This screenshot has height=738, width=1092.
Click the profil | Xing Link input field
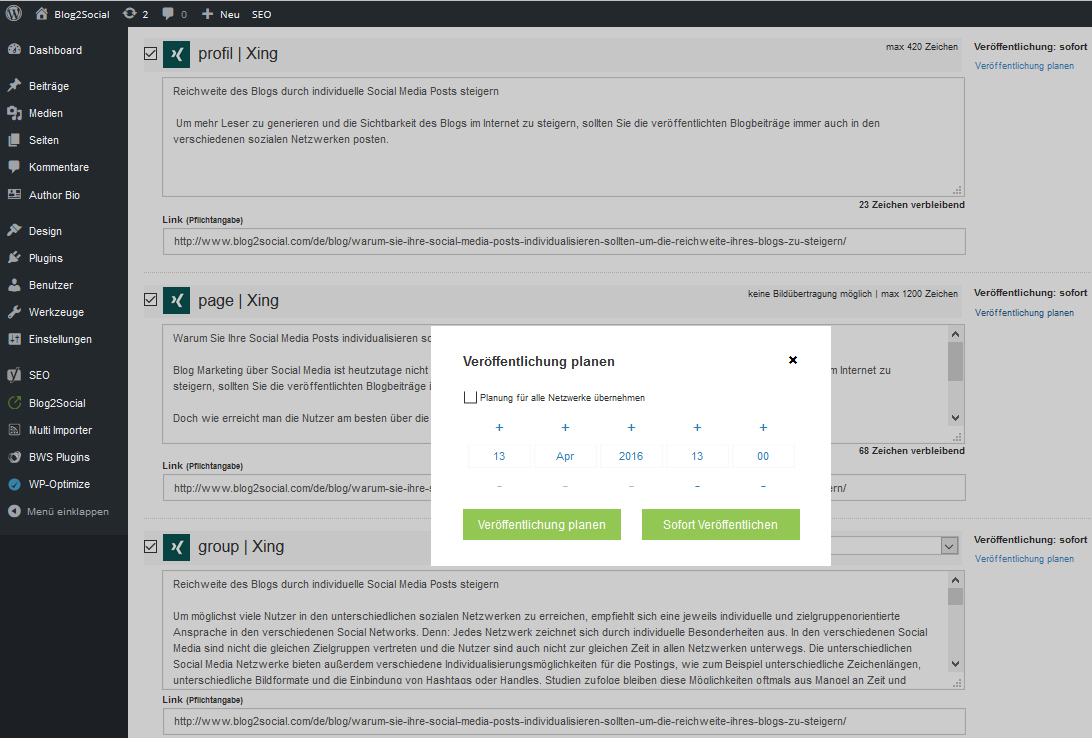coord(564,242)
